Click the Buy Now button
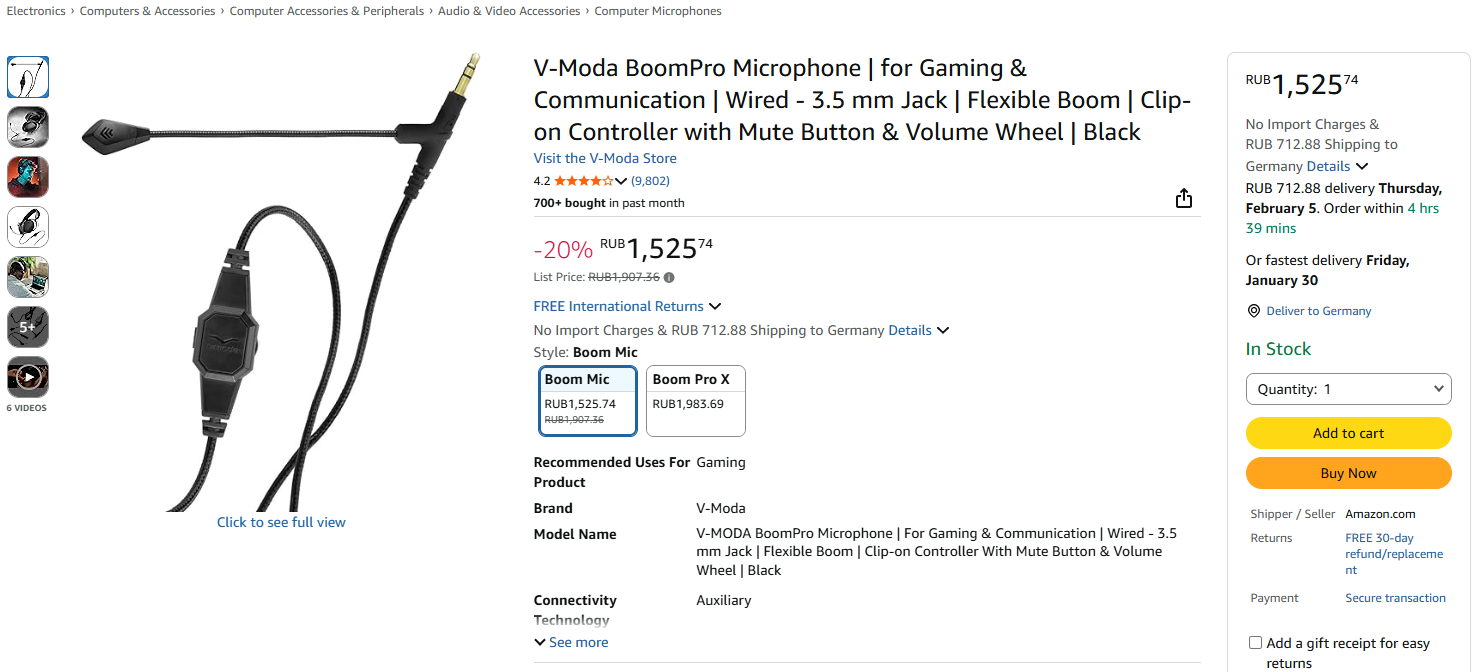 (x=1348, y=473)
